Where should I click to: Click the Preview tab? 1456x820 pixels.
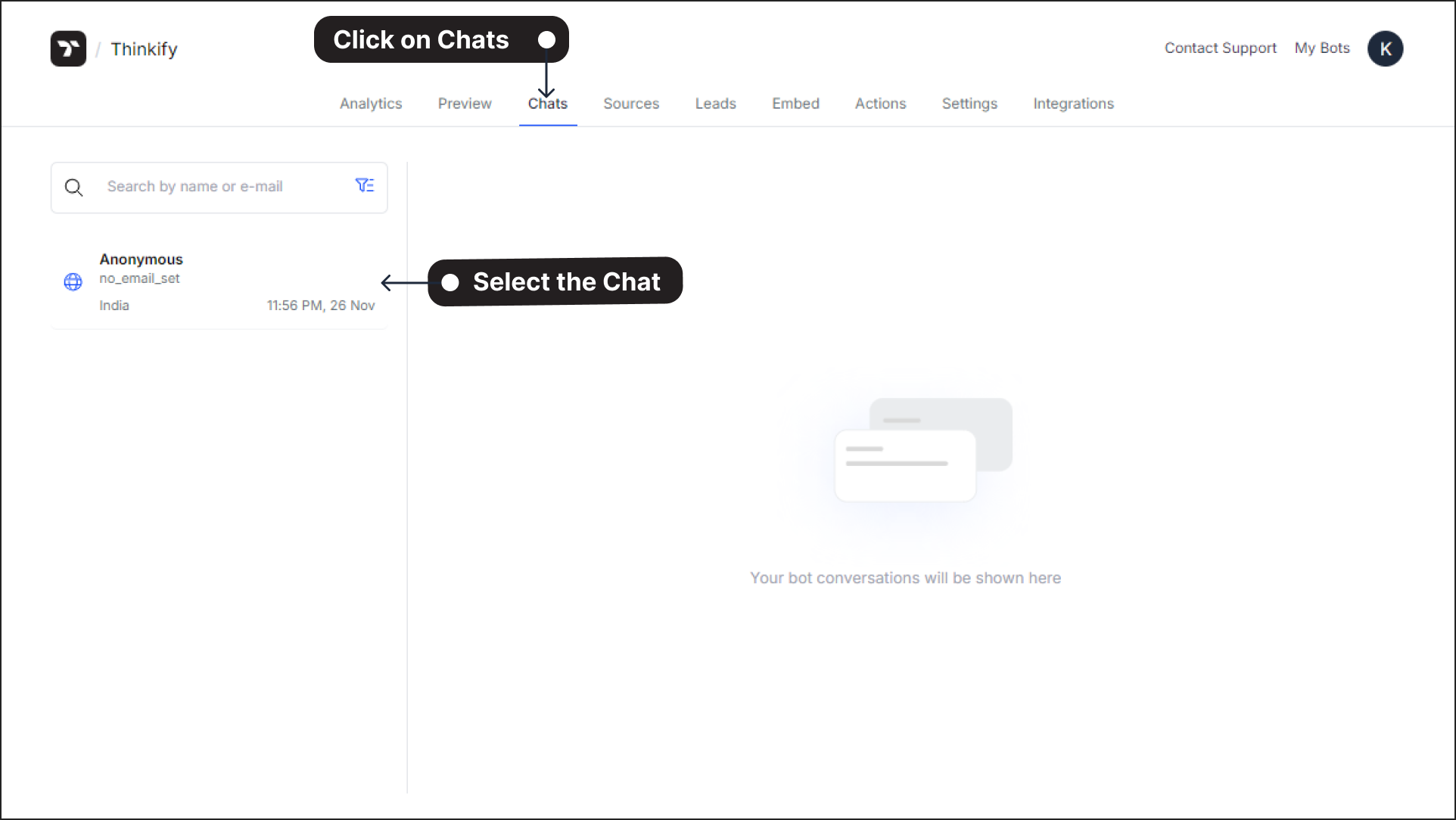pyautogui.click(x=465, y=104)
